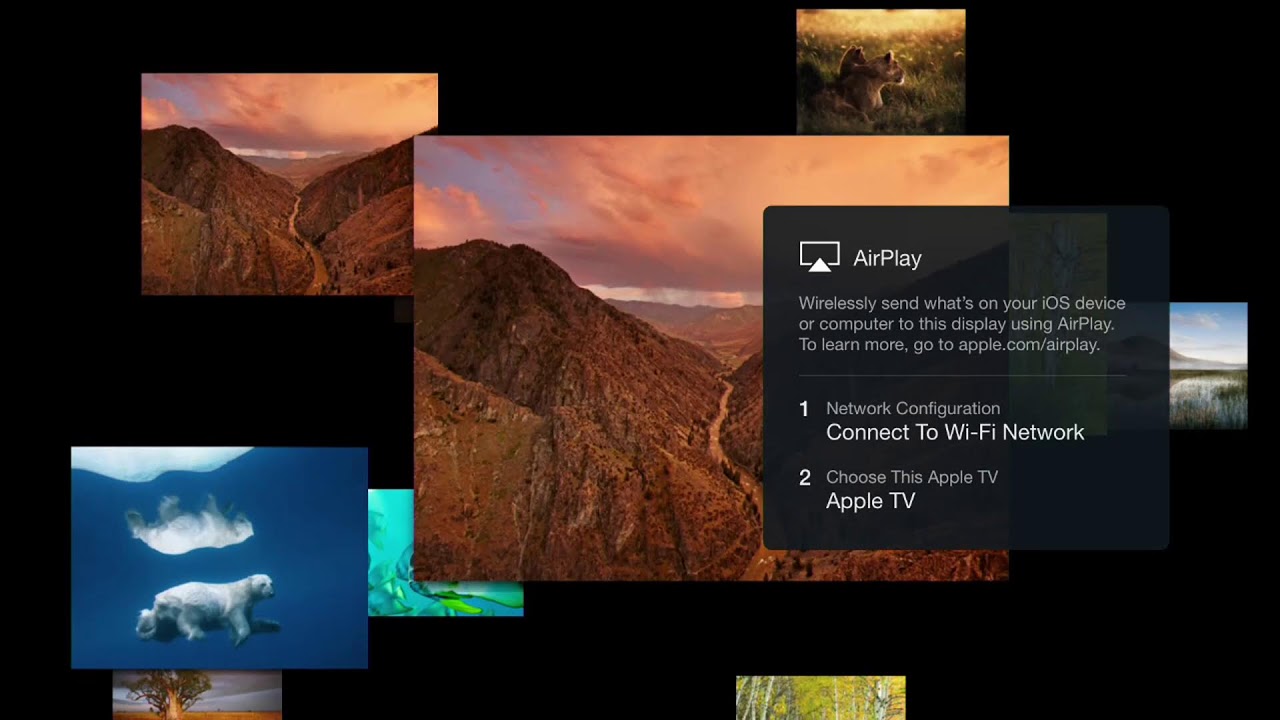1280x720 pixels.
Task: Click the yellow birch forest photo
Action: pos(821,698)
